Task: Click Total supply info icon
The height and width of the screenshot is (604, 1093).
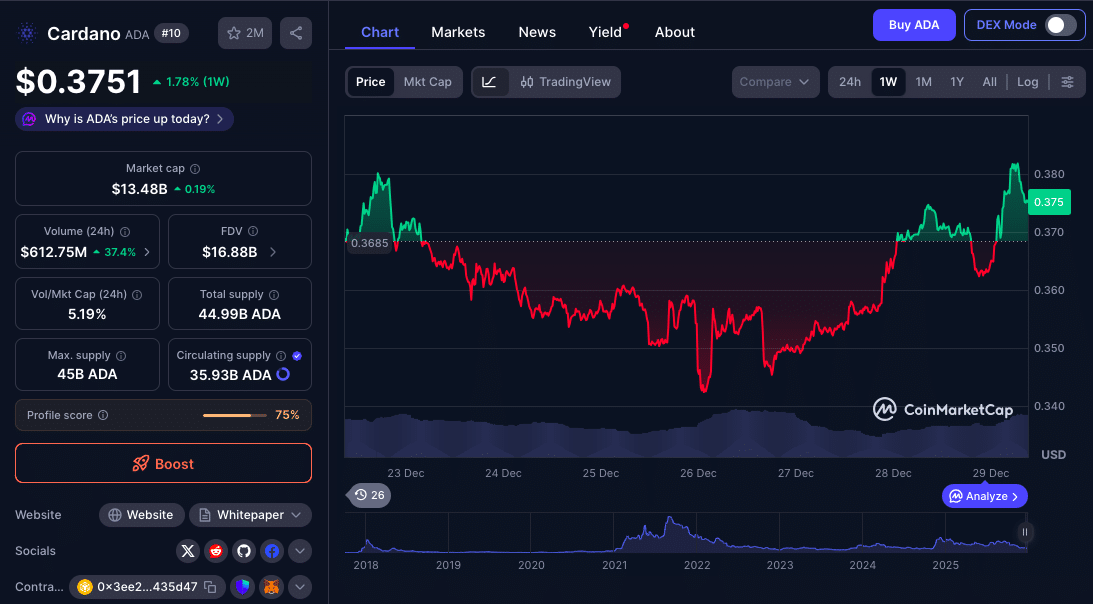Action: [274, 294]
